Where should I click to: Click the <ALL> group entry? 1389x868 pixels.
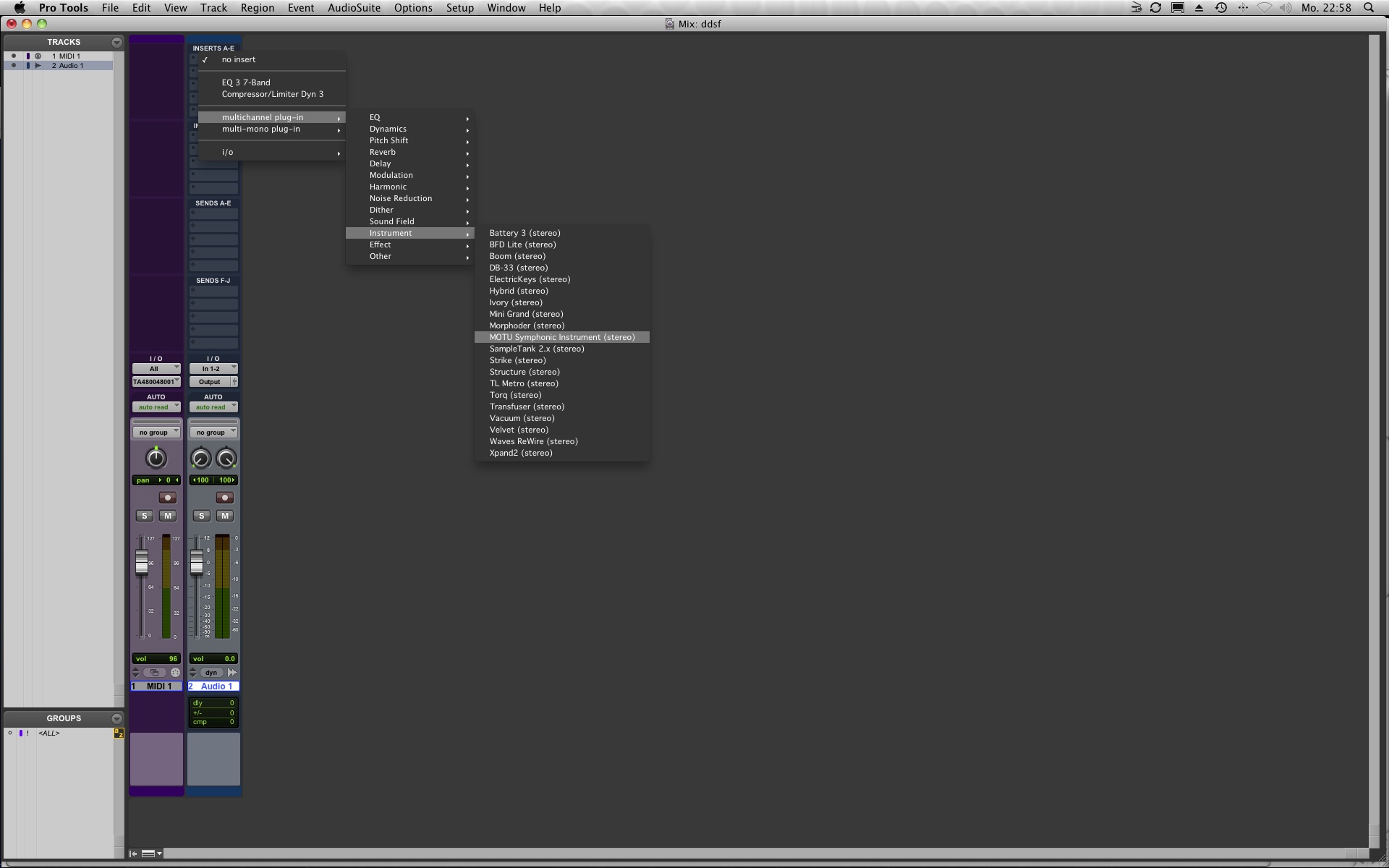tap(49, 733)
